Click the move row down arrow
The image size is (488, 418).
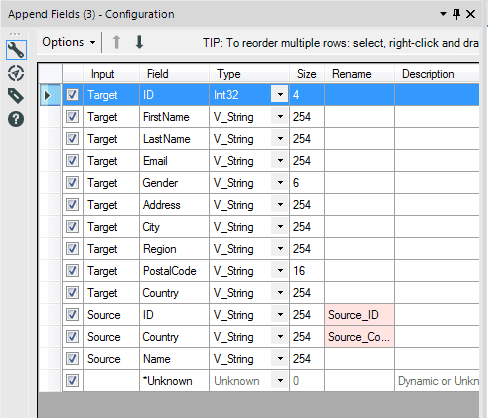pyautogui.click(x=139, y=42)
